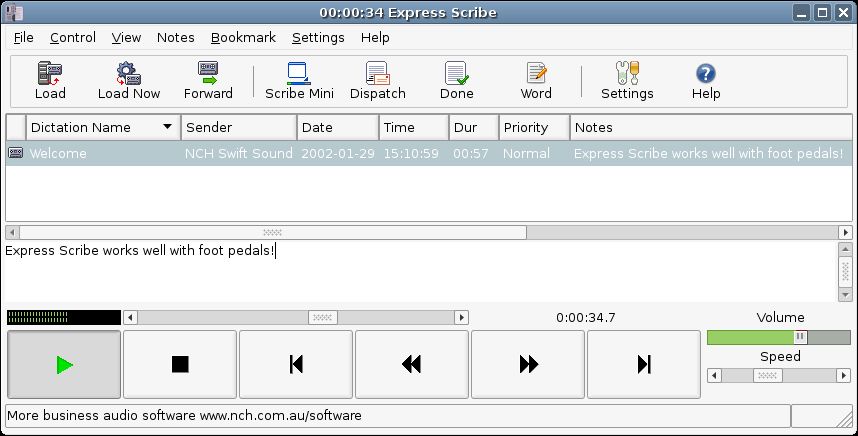Sort list by Sender column
This screenshot has height=436, width=858.
click(x=239, y=127)
